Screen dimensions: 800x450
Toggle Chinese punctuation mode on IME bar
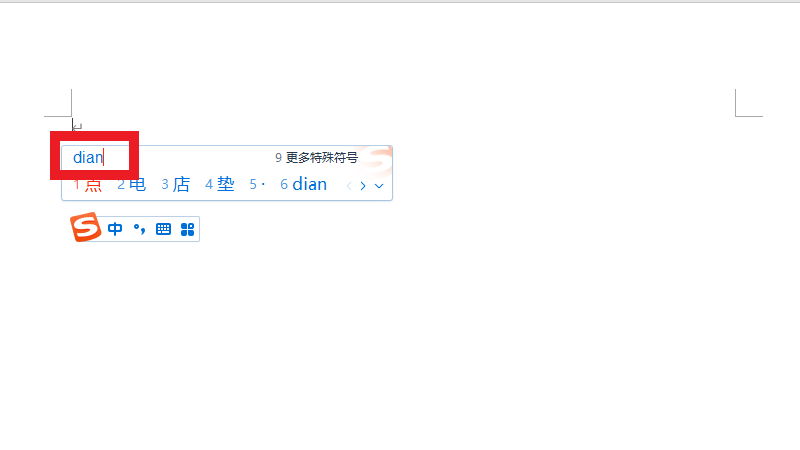point(139,229)
